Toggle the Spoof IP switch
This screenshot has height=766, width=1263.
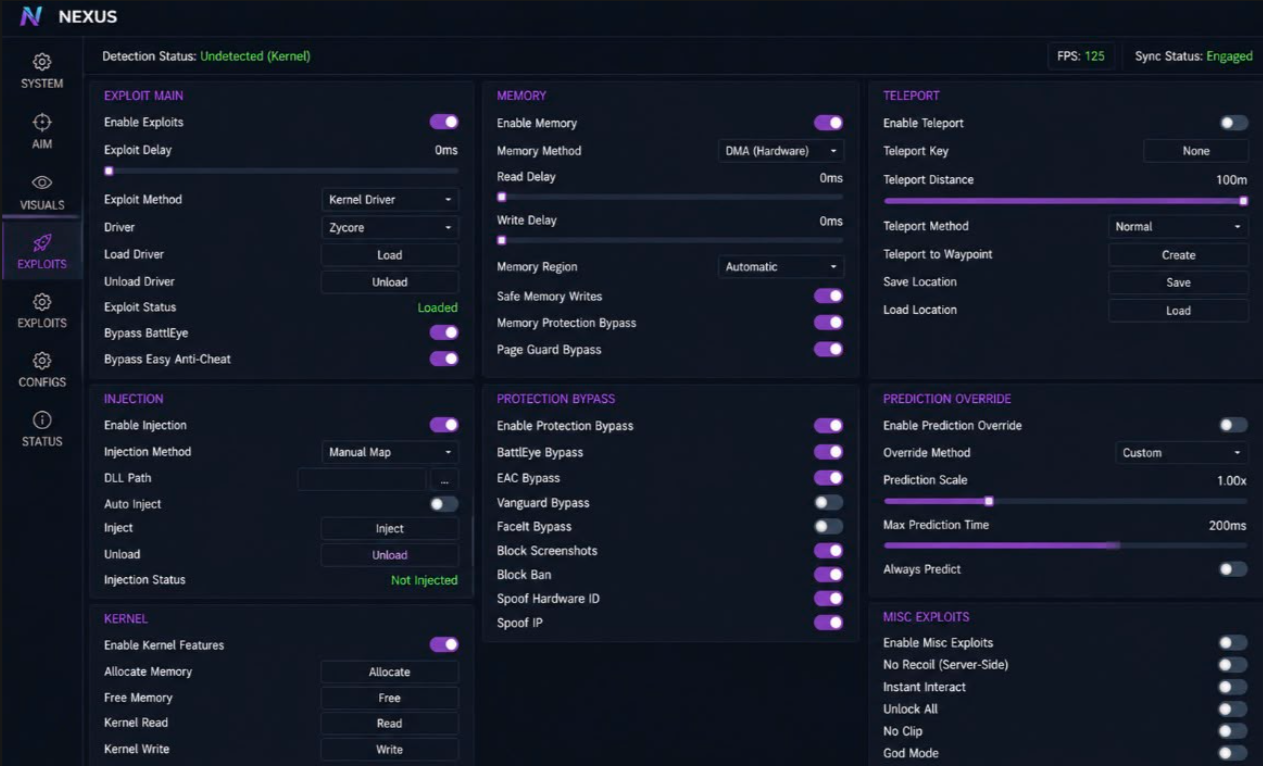828,623
